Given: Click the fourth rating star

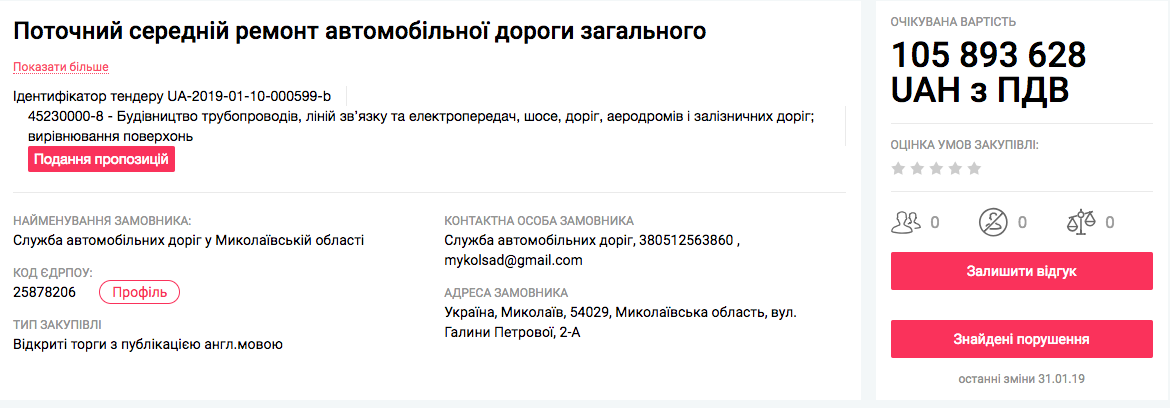Looking at the screenshot, I should pyautogui.click(x=955, y=168).
